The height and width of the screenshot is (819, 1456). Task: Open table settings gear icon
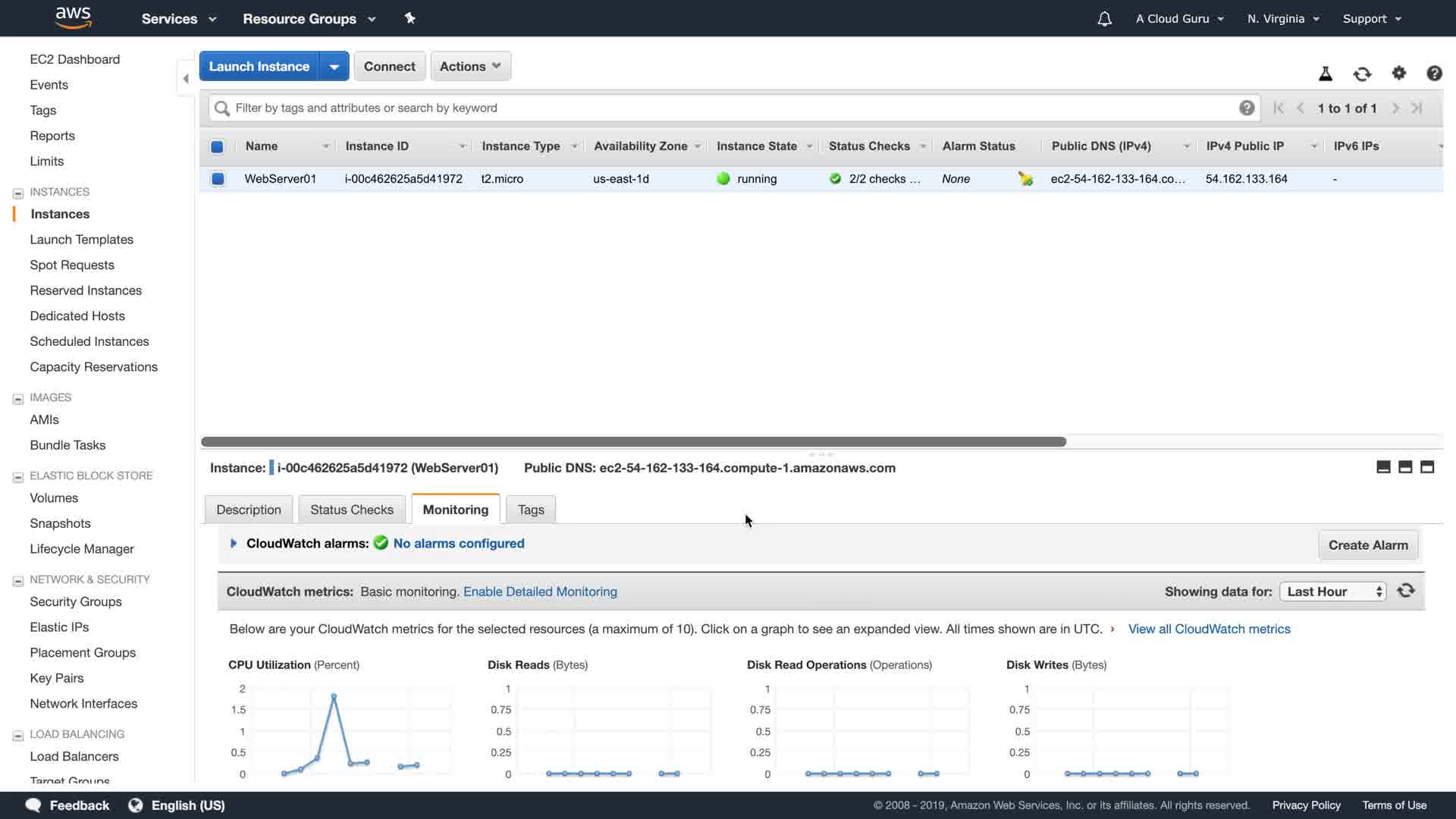coord(1399,73)
